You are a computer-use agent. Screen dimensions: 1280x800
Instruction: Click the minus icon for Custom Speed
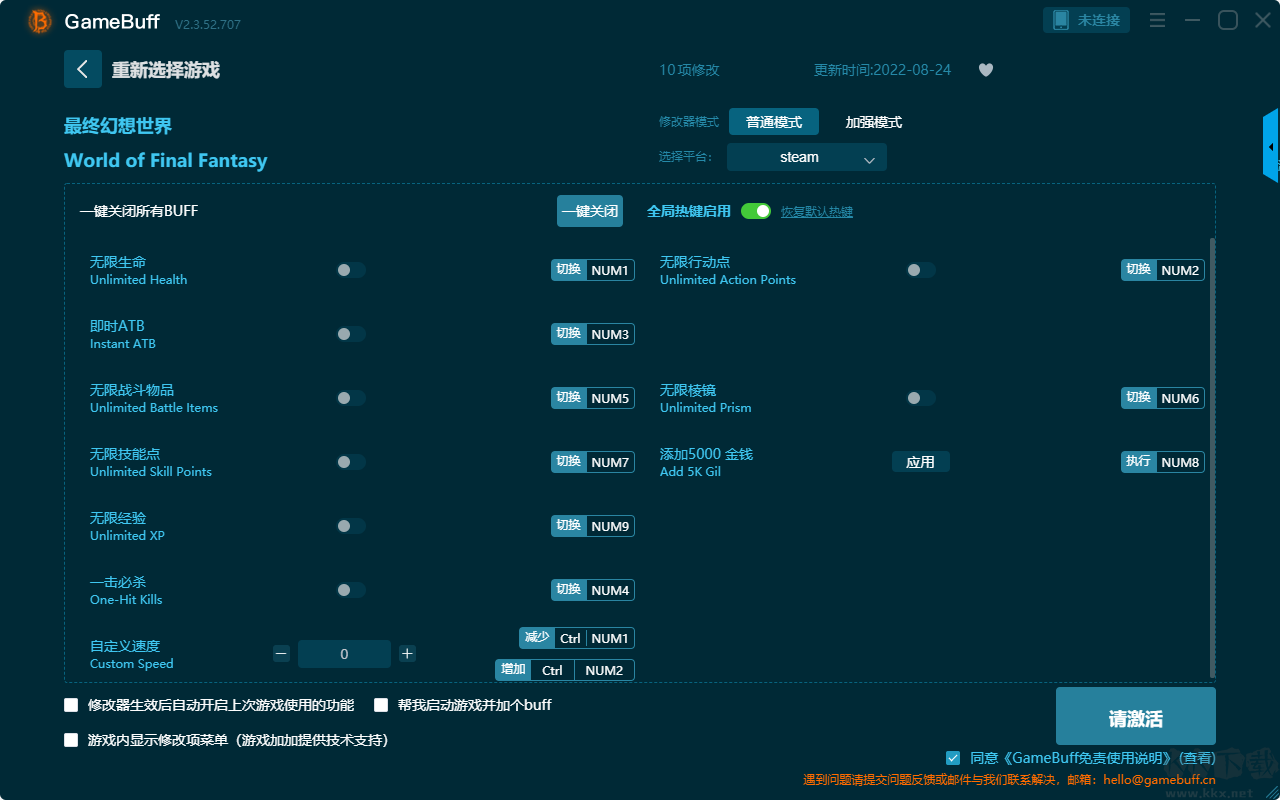click(281, 654)
